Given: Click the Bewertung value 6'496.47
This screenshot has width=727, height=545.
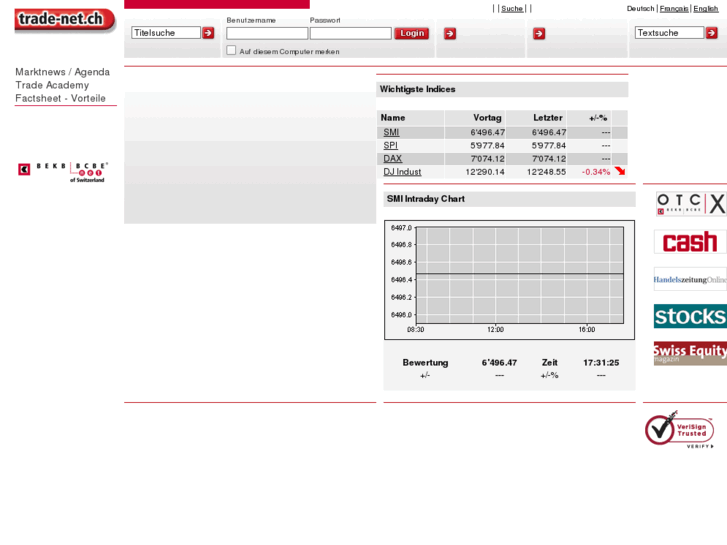Looking at the screenshot, I should coord(499,362).
